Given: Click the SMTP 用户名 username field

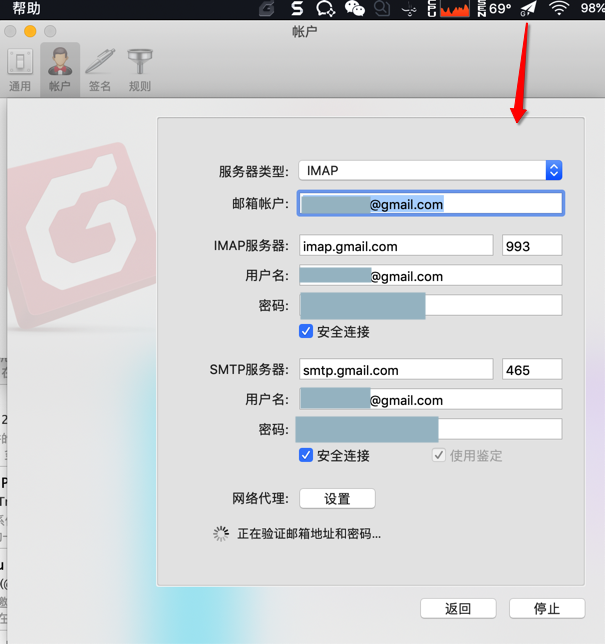Looking at the screenshot, I should click(430, 400).
